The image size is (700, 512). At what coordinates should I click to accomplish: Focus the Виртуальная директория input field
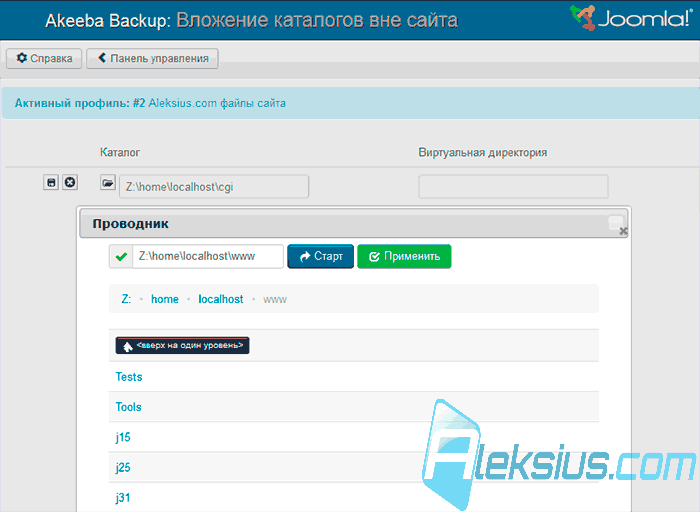[x=513, y=187]
